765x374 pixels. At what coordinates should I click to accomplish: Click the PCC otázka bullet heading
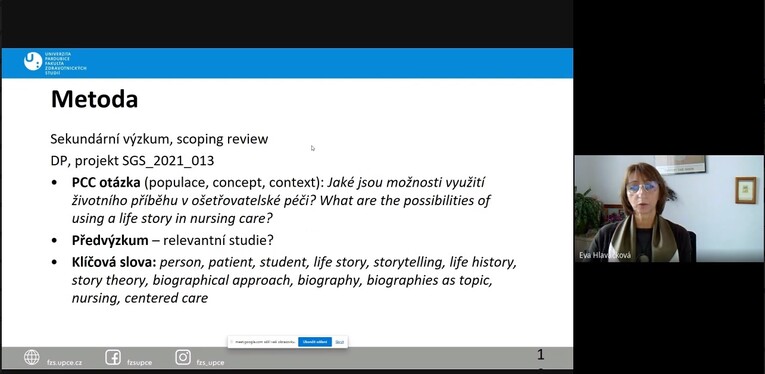pos(106,182)
